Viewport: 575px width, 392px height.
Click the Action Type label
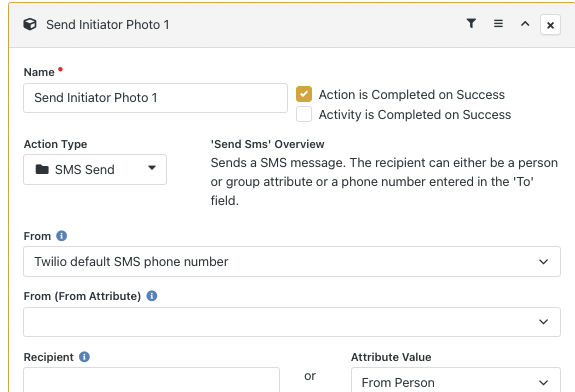point(55,144)
